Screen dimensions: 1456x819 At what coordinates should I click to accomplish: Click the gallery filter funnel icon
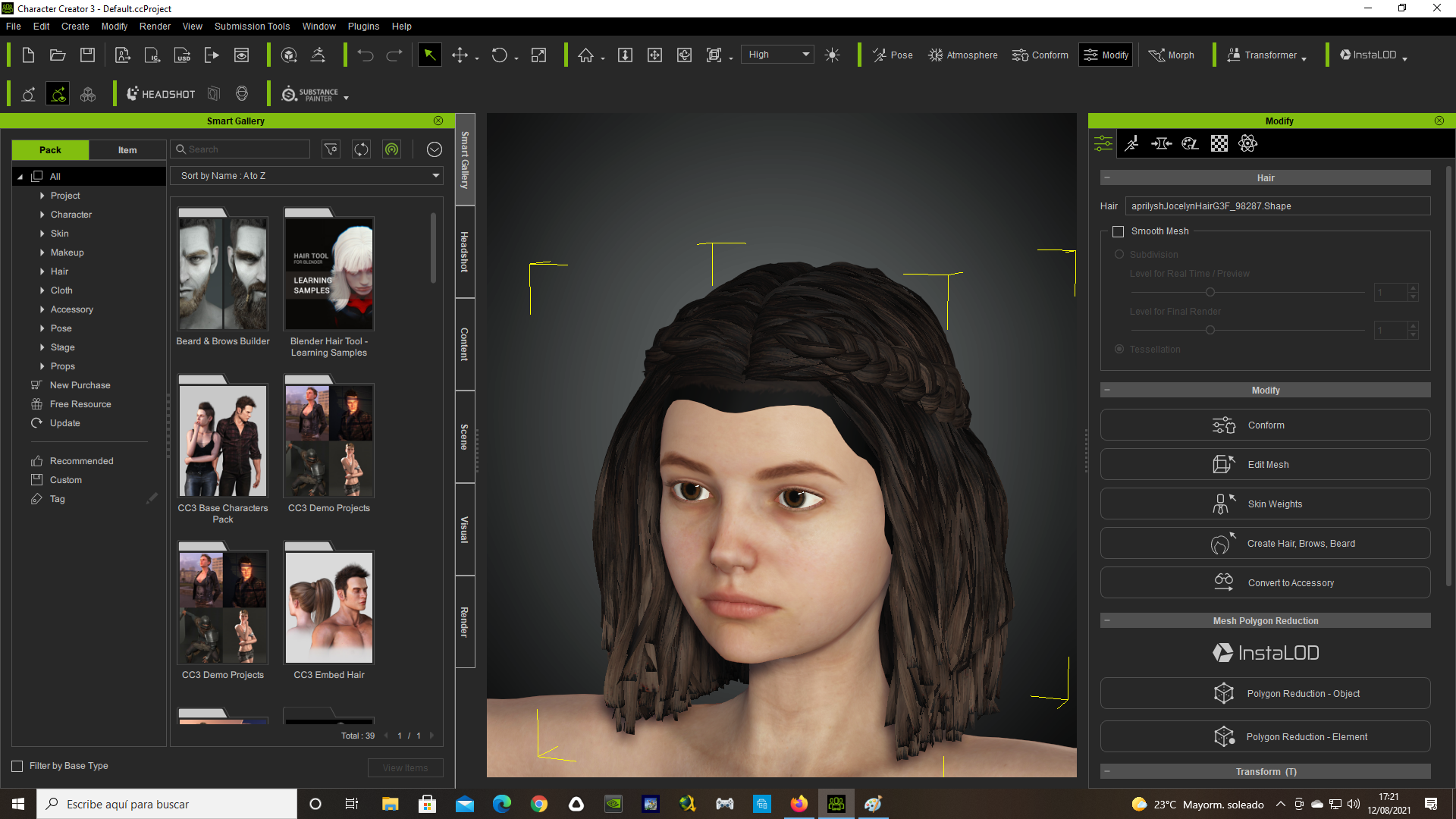[331, 149]
